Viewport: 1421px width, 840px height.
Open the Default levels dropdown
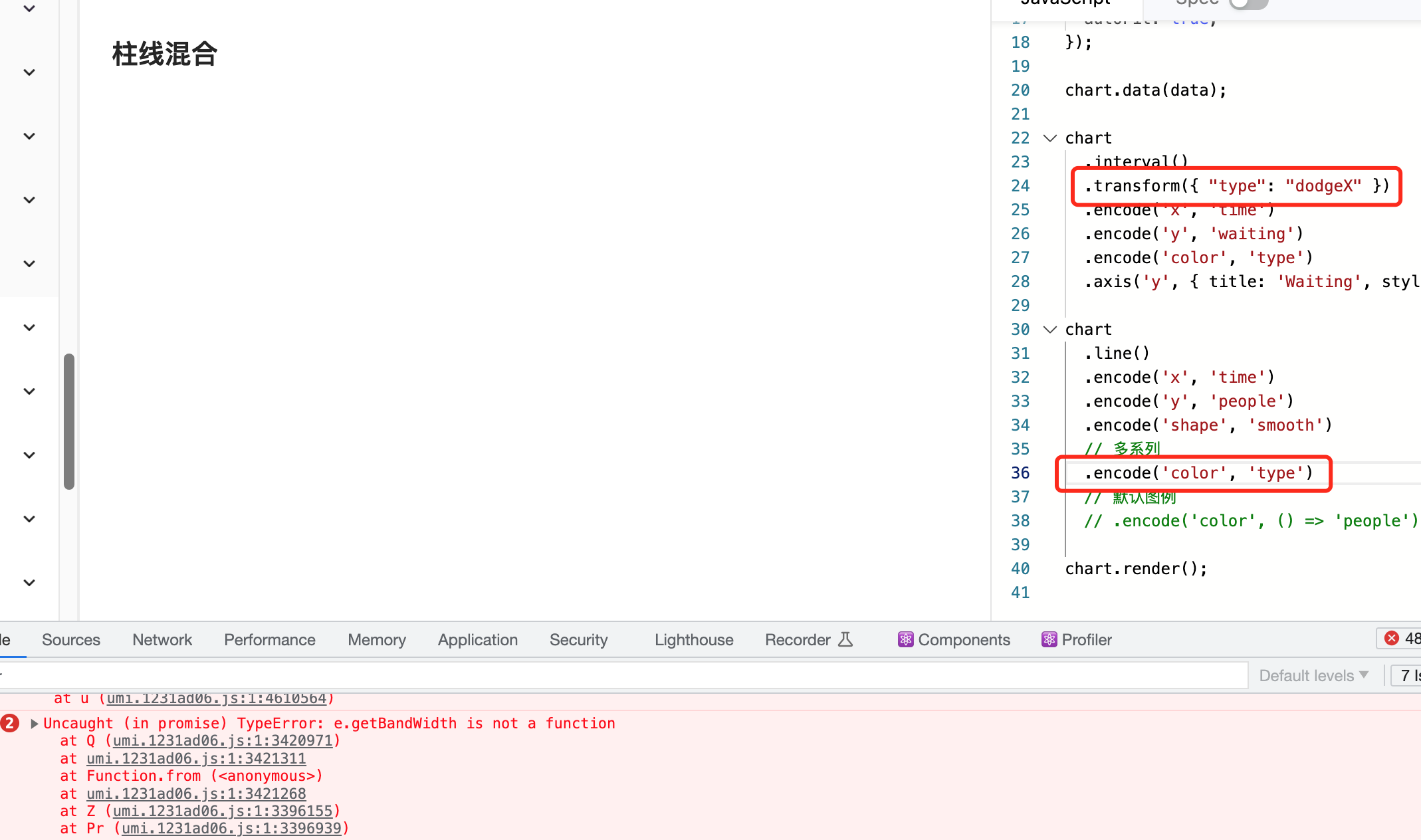1313,675
